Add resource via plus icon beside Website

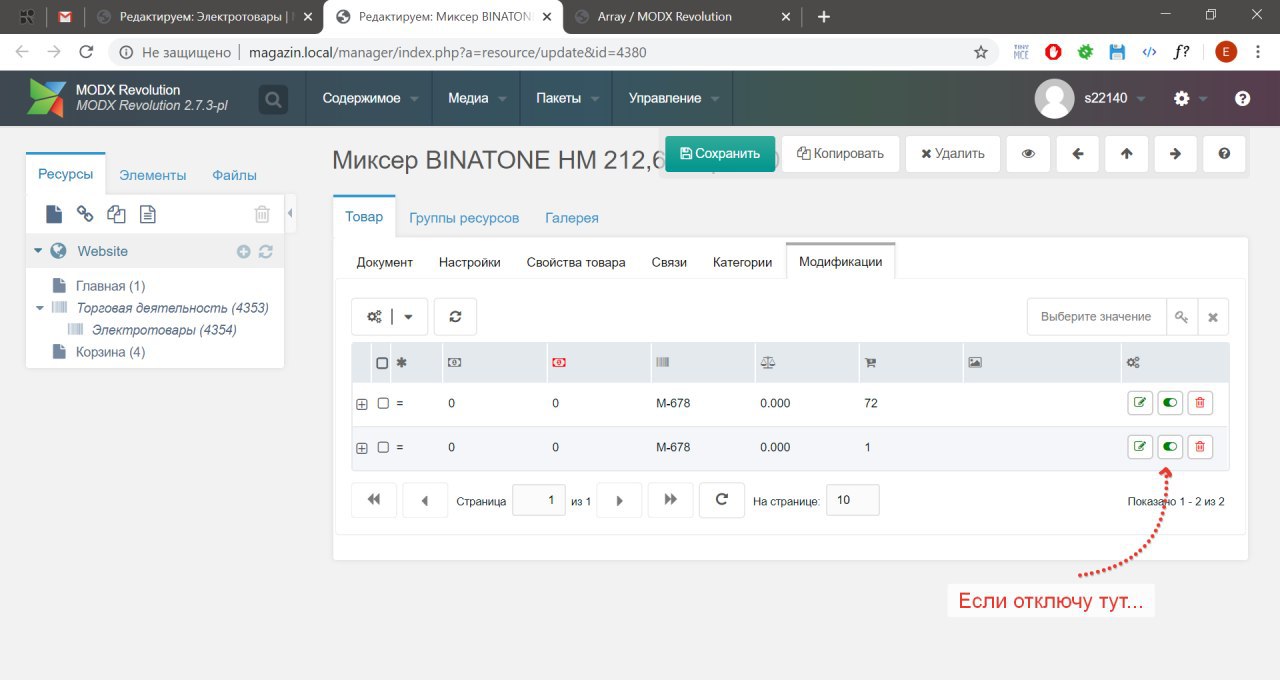click(243, 252)
